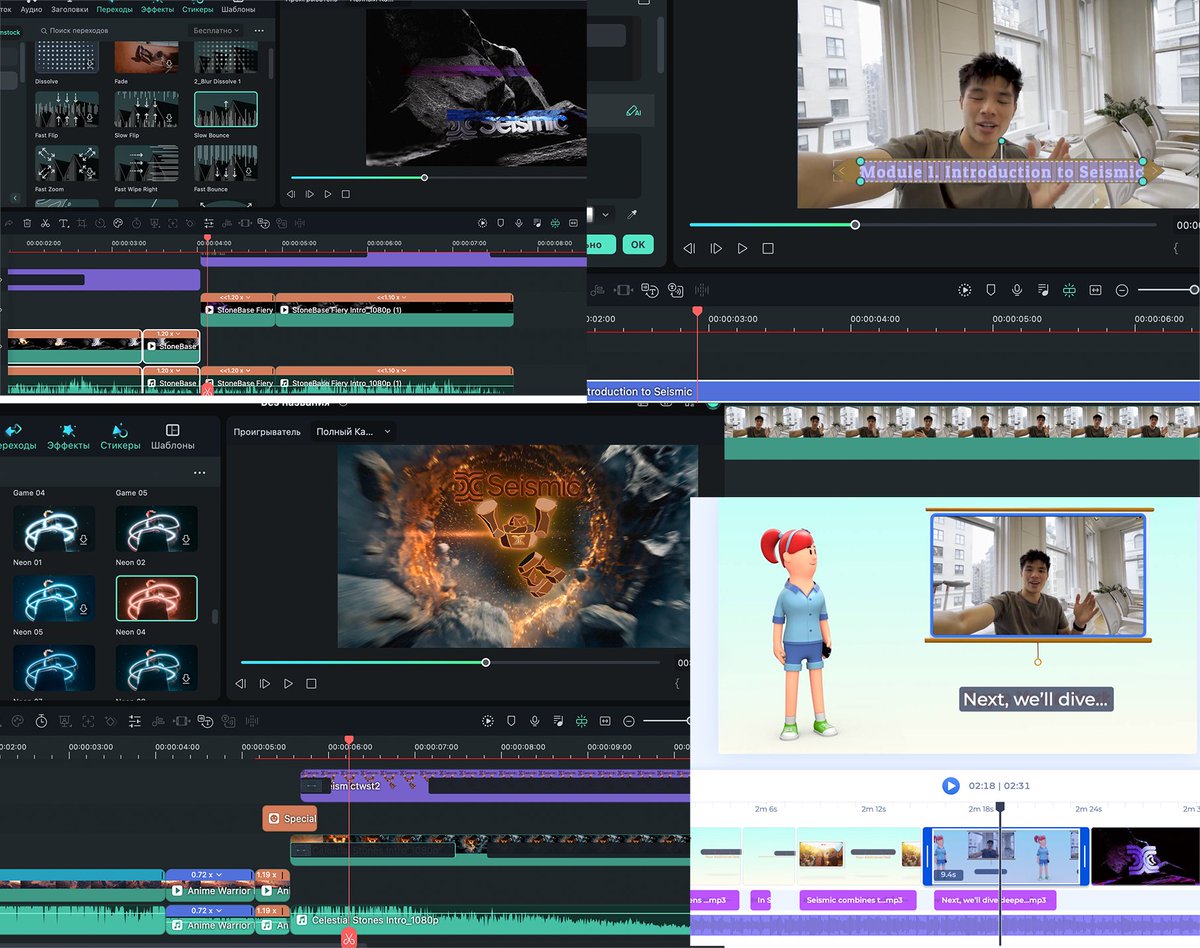Open the three-dots menu beside Бесплатно
Screen dimensions: 1200x948
(259, 31)
